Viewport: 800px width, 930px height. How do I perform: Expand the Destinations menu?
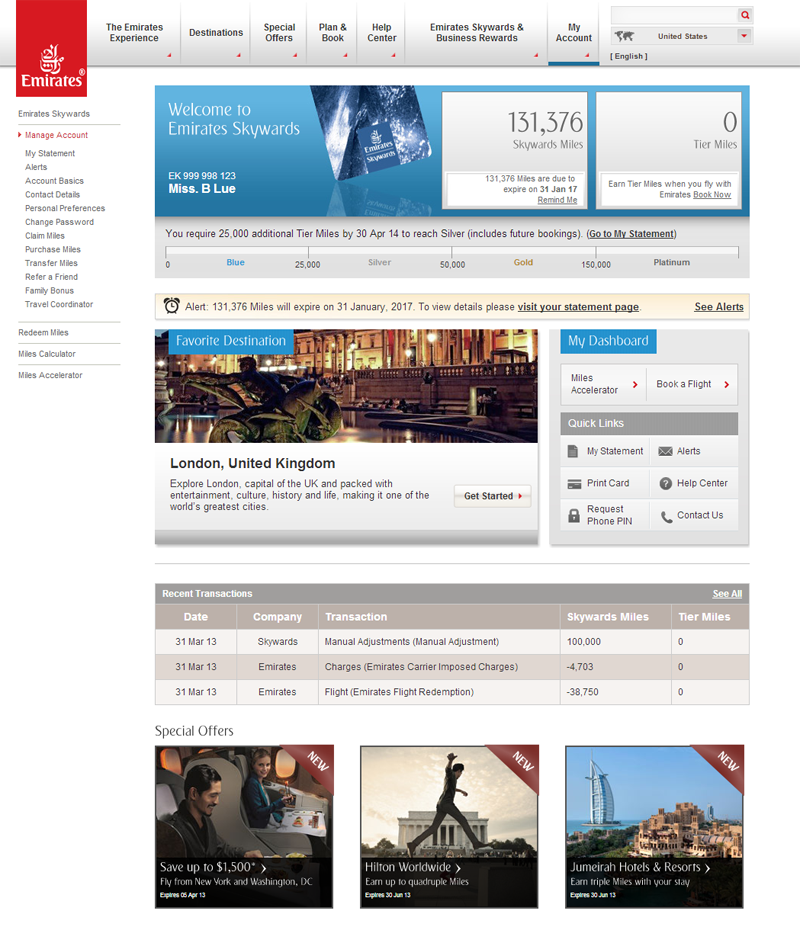216,33
